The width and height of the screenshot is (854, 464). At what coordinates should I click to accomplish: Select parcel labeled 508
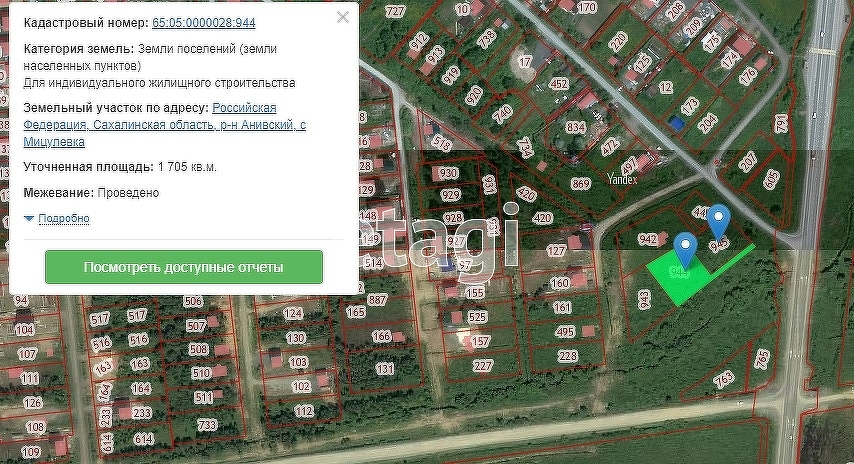click(x=198, y=349)
